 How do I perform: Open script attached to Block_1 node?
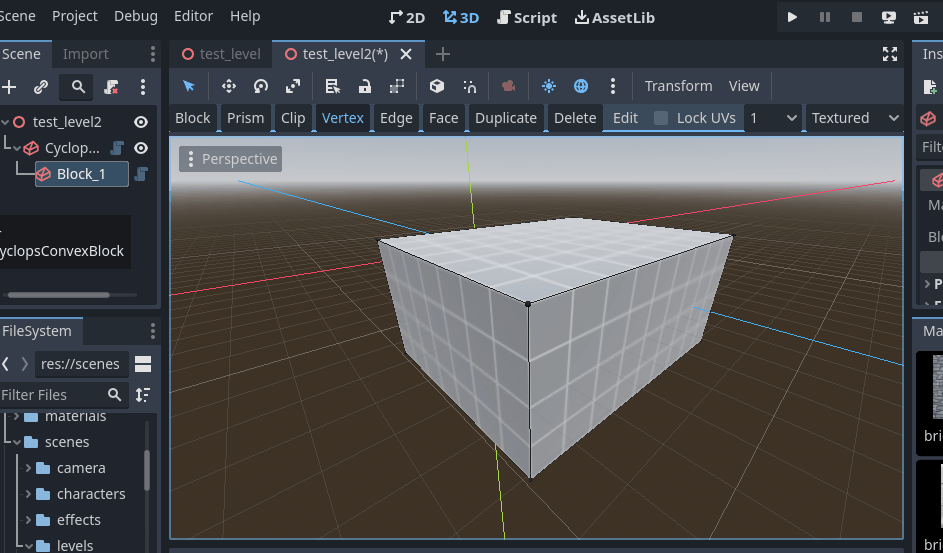point(141,174)
